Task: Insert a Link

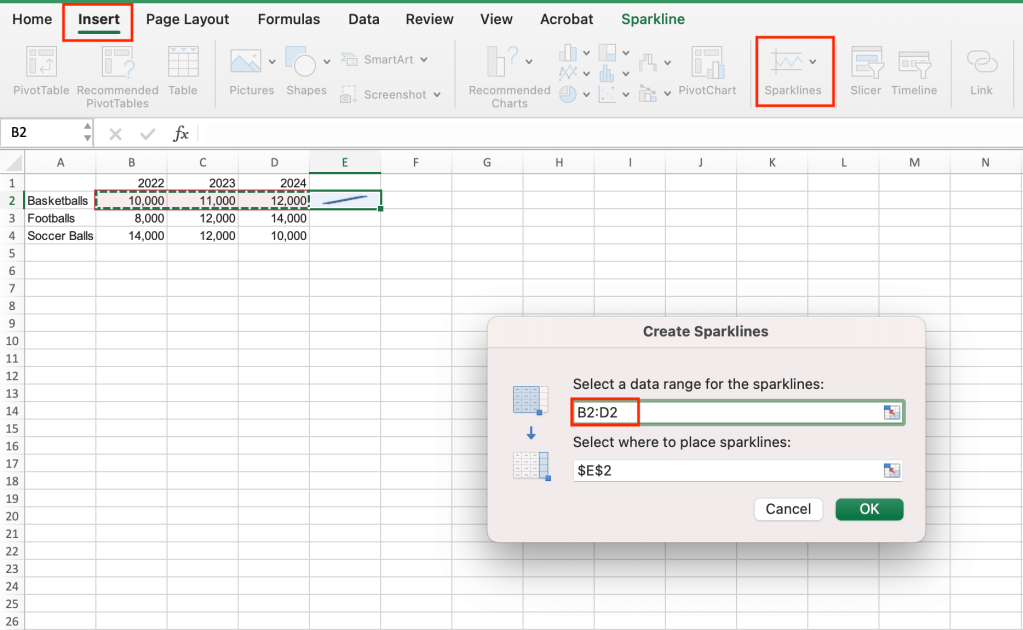Action: pyautogui.click(x=981, y=71)
